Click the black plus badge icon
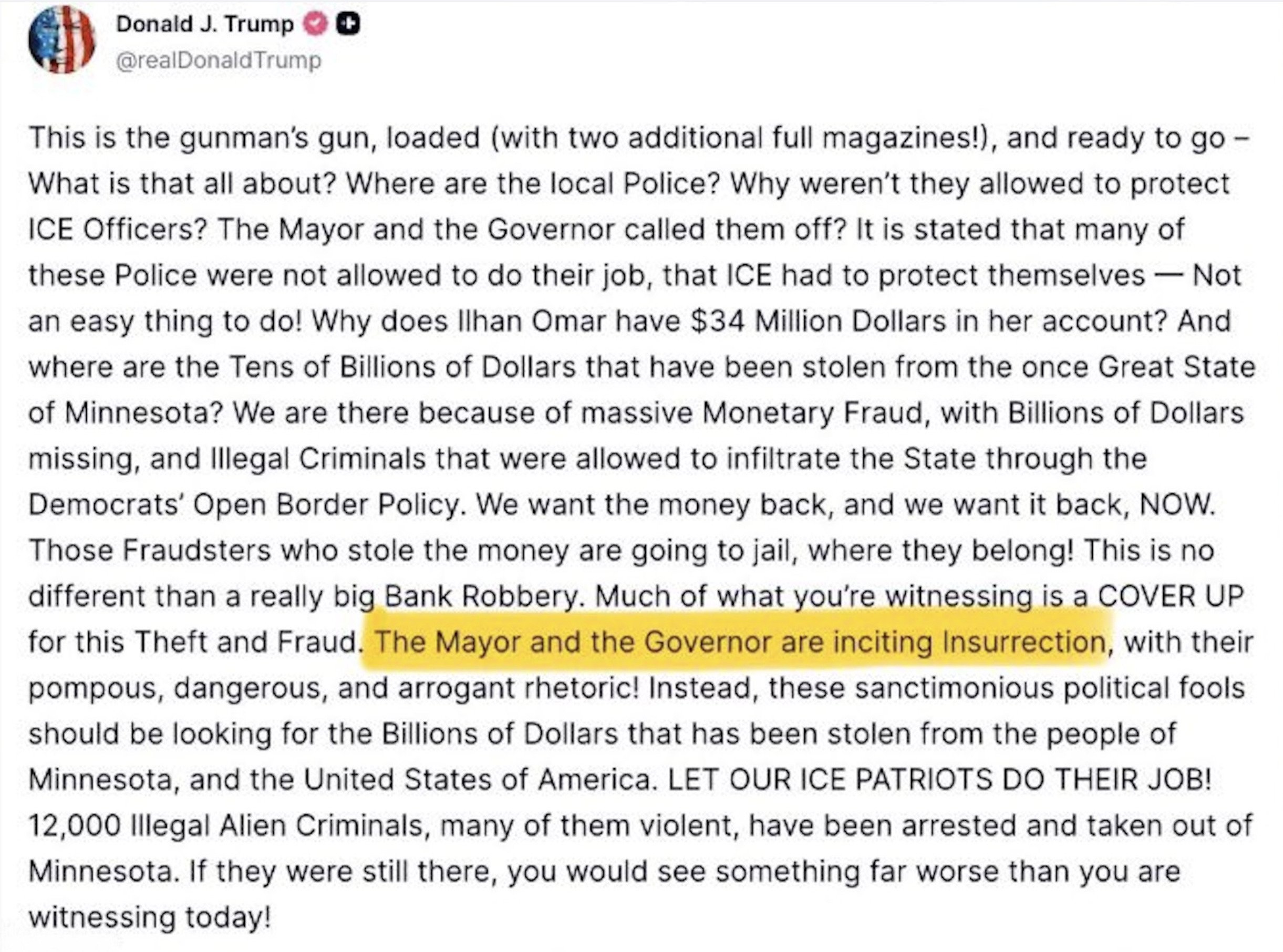Viewport: 1283px width, 952px height. coord(348,24)
